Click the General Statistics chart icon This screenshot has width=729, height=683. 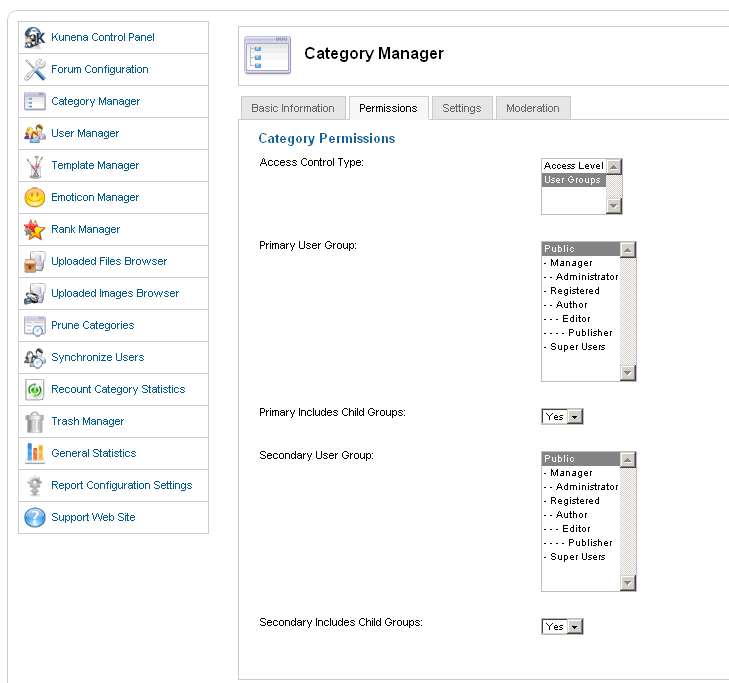pyautogui.click(x=35, y=454)
